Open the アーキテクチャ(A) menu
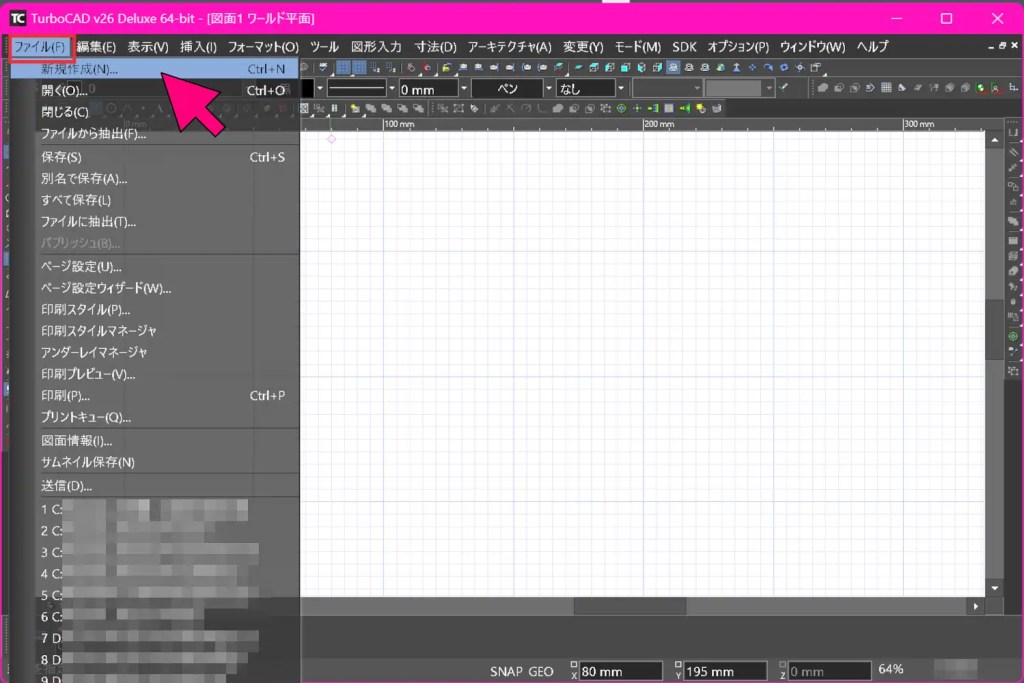The width and height of the screenshot is (1024, 683). point(509,46)
